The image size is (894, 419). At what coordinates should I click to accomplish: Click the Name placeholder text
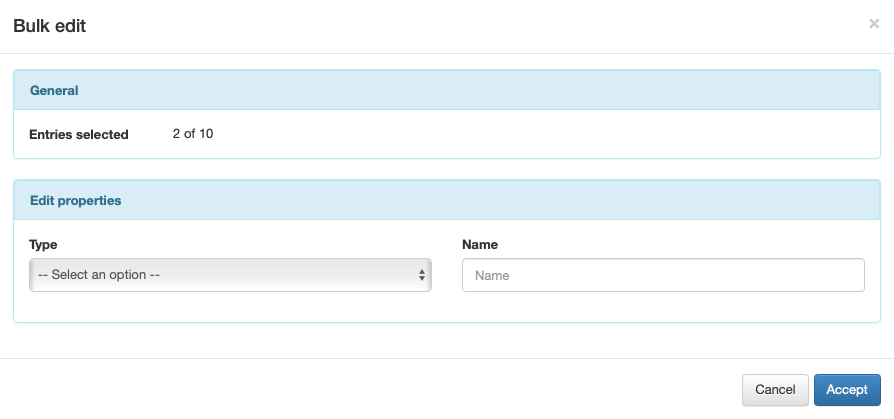492,275
